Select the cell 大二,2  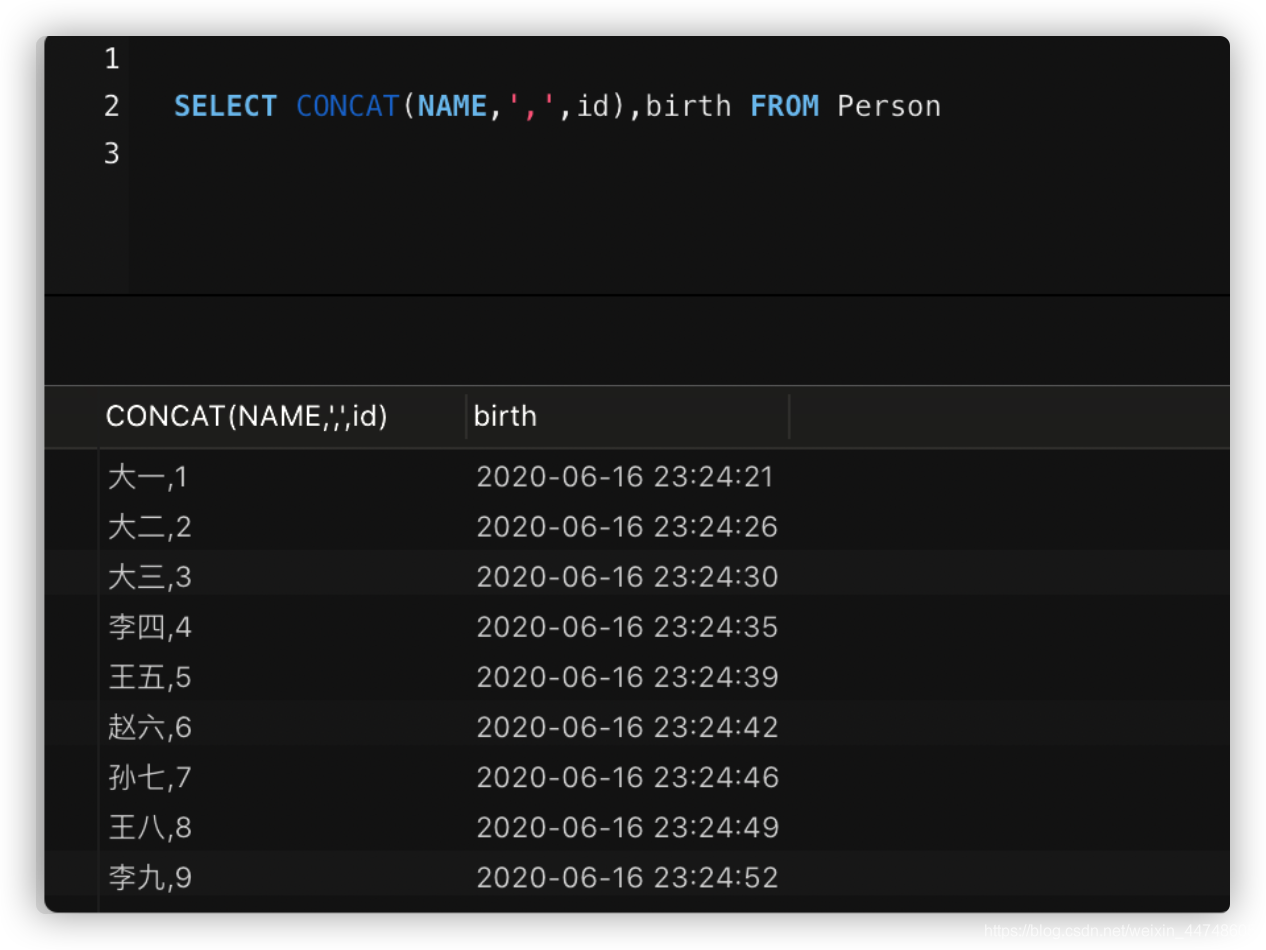pyautogui.click(x=150, y=527)
